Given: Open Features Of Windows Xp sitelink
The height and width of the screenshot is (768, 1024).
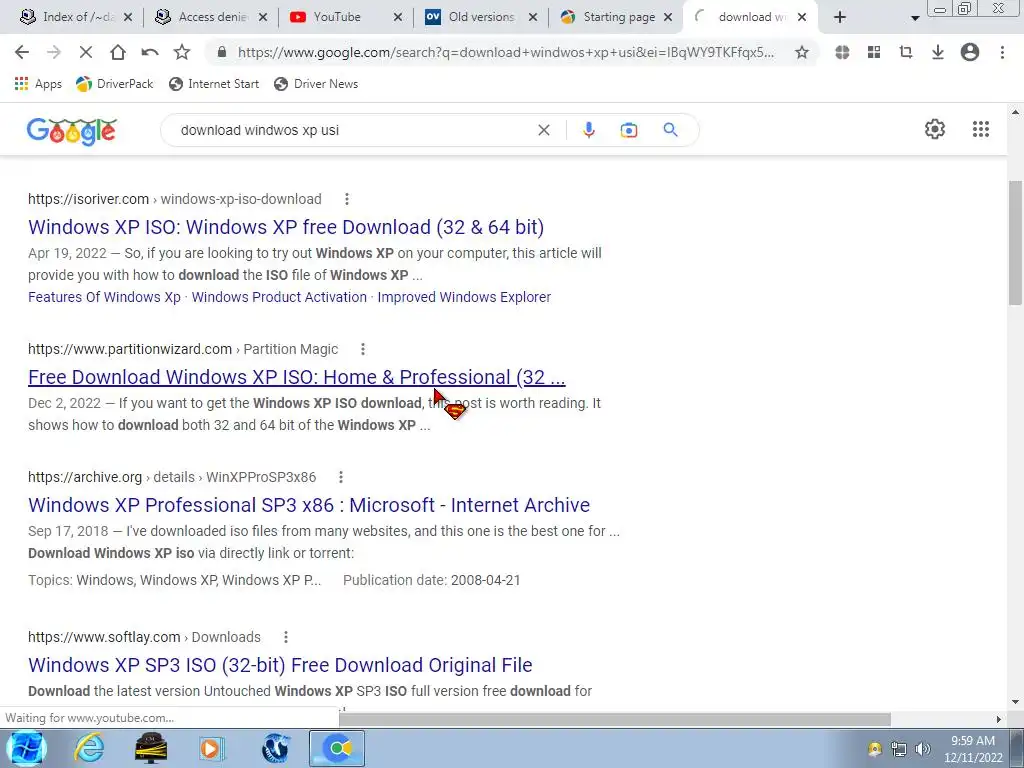Looking at the screenshot, I should (x=104, y=297).
